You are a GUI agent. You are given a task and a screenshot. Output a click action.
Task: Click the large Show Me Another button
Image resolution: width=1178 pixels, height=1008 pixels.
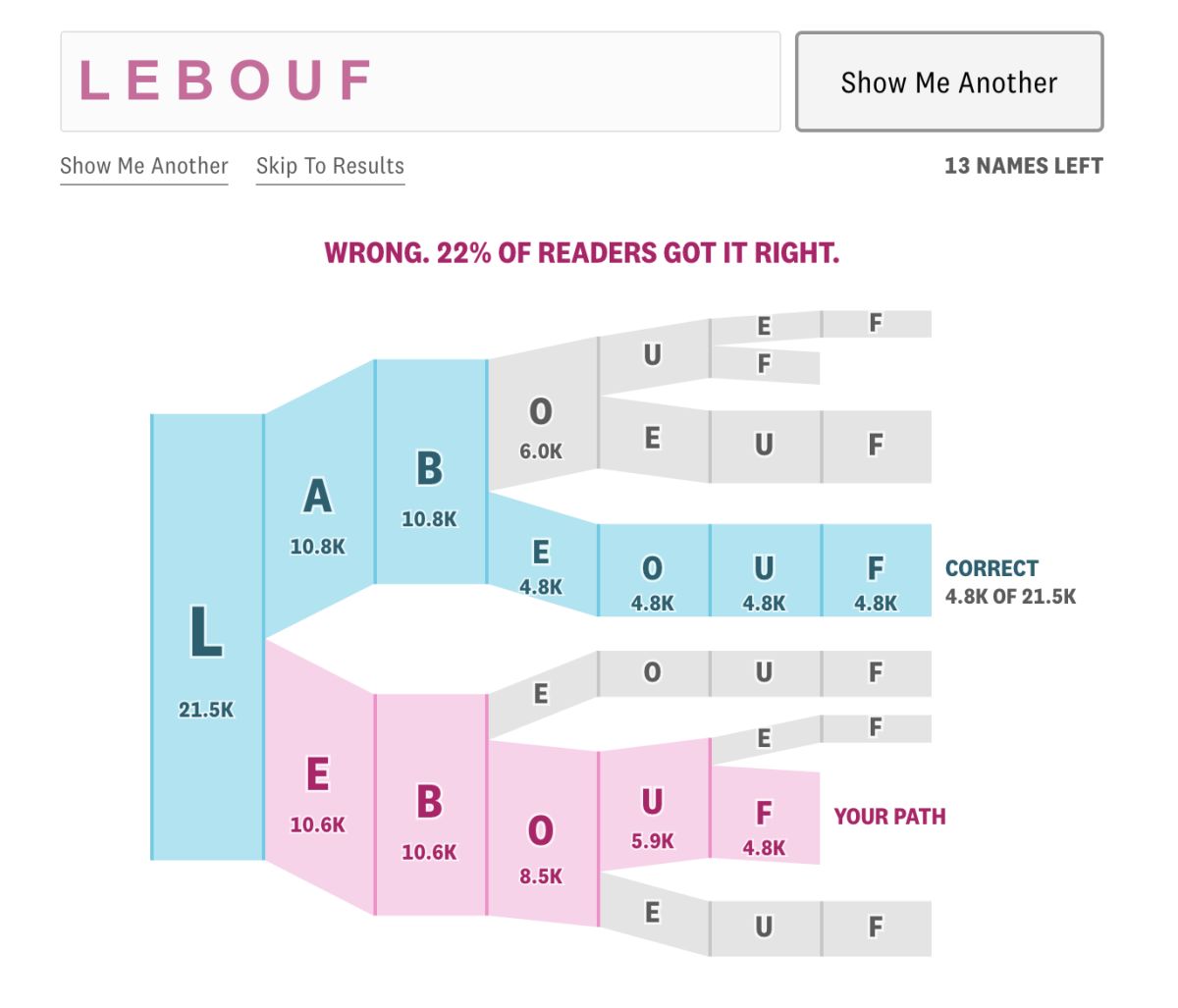click(x=948, y=82)
